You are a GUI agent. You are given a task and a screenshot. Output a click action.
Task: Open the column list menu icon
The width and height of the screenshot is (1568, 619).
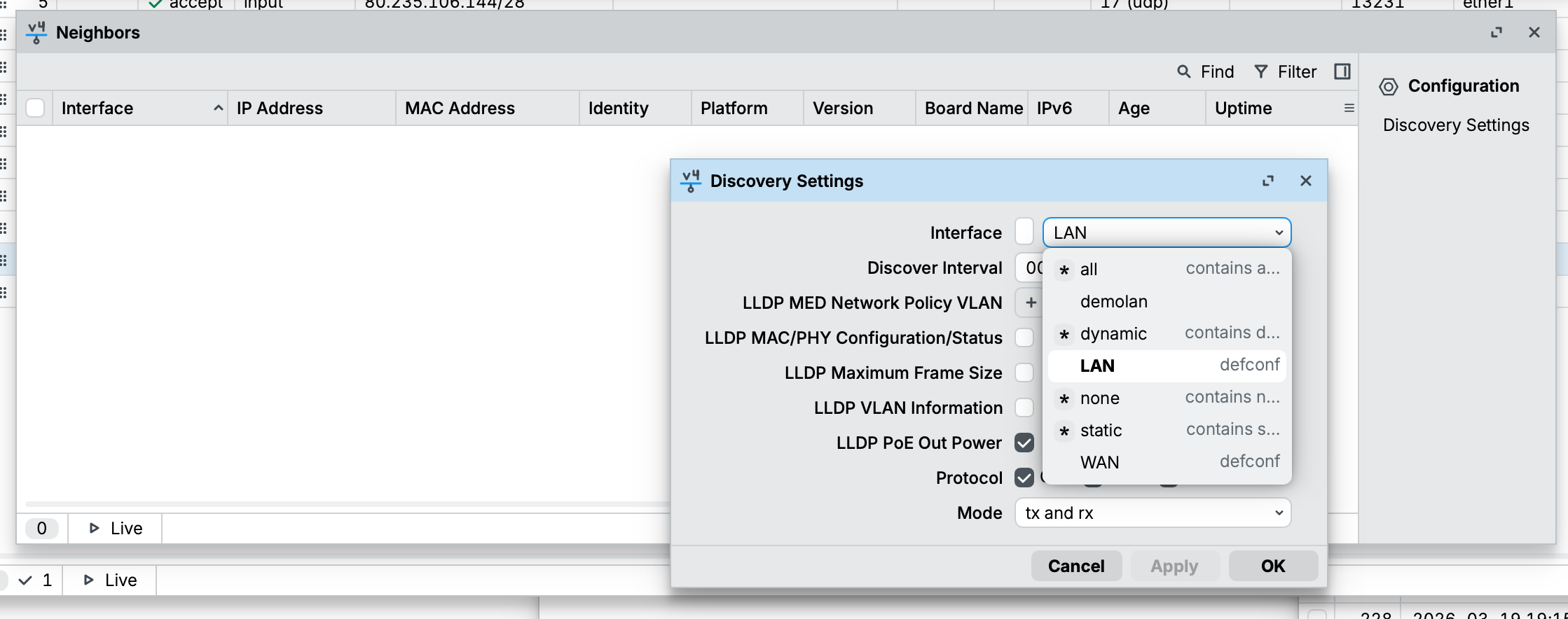[1349, 108]
